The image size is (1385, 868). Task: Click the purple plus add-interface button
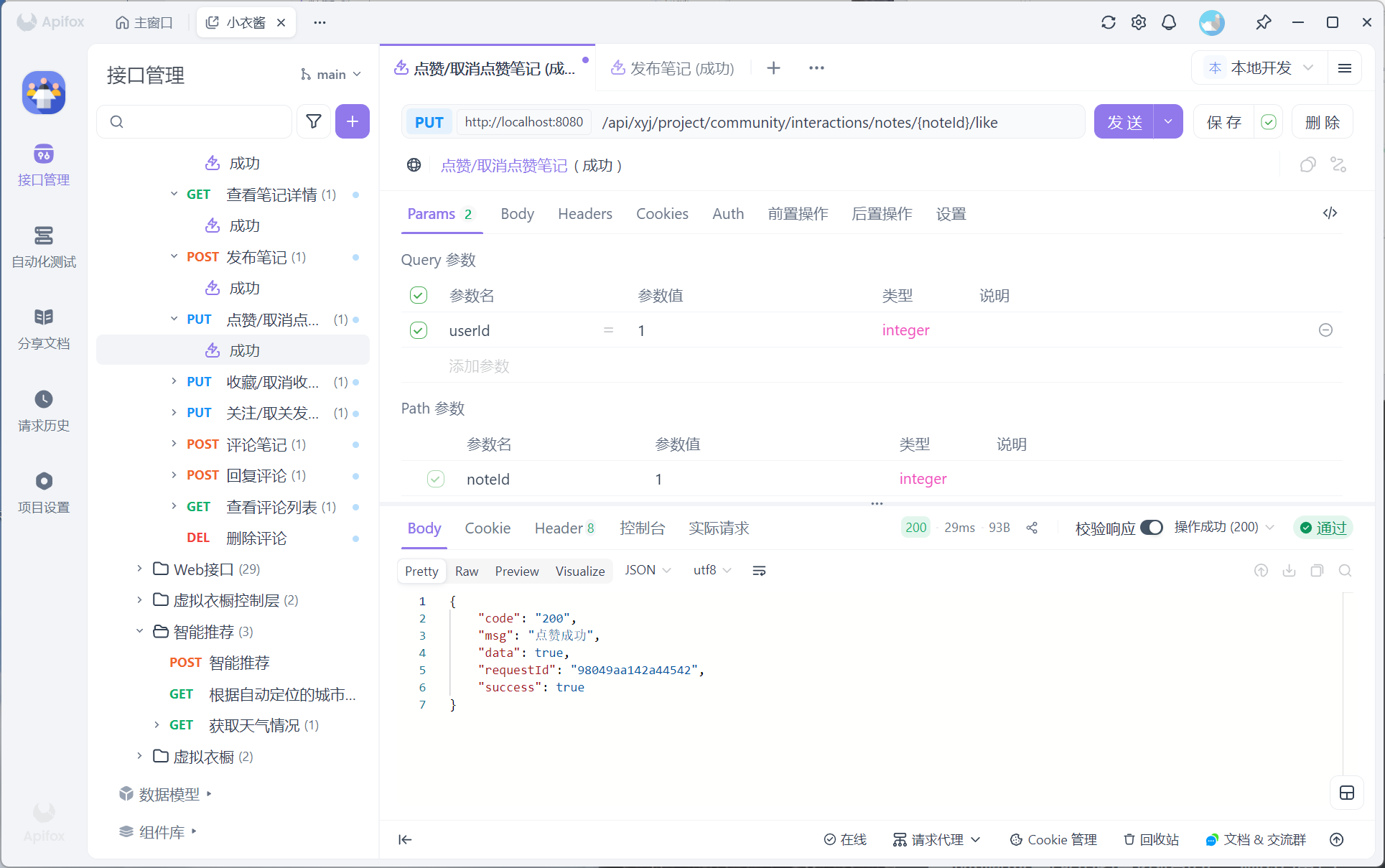[352, 121]
